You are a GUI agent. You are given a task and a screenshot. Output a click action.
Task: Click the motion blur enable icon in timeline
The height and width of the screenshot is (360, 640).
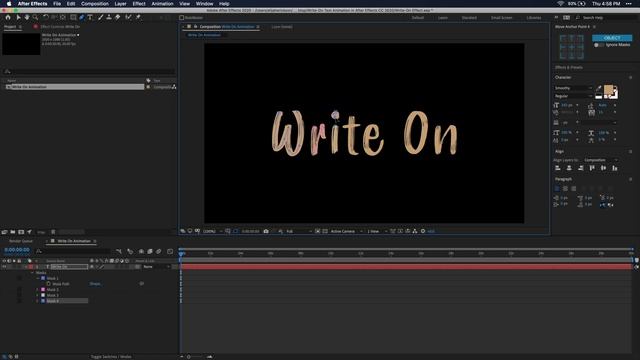[x=159, y=251]
